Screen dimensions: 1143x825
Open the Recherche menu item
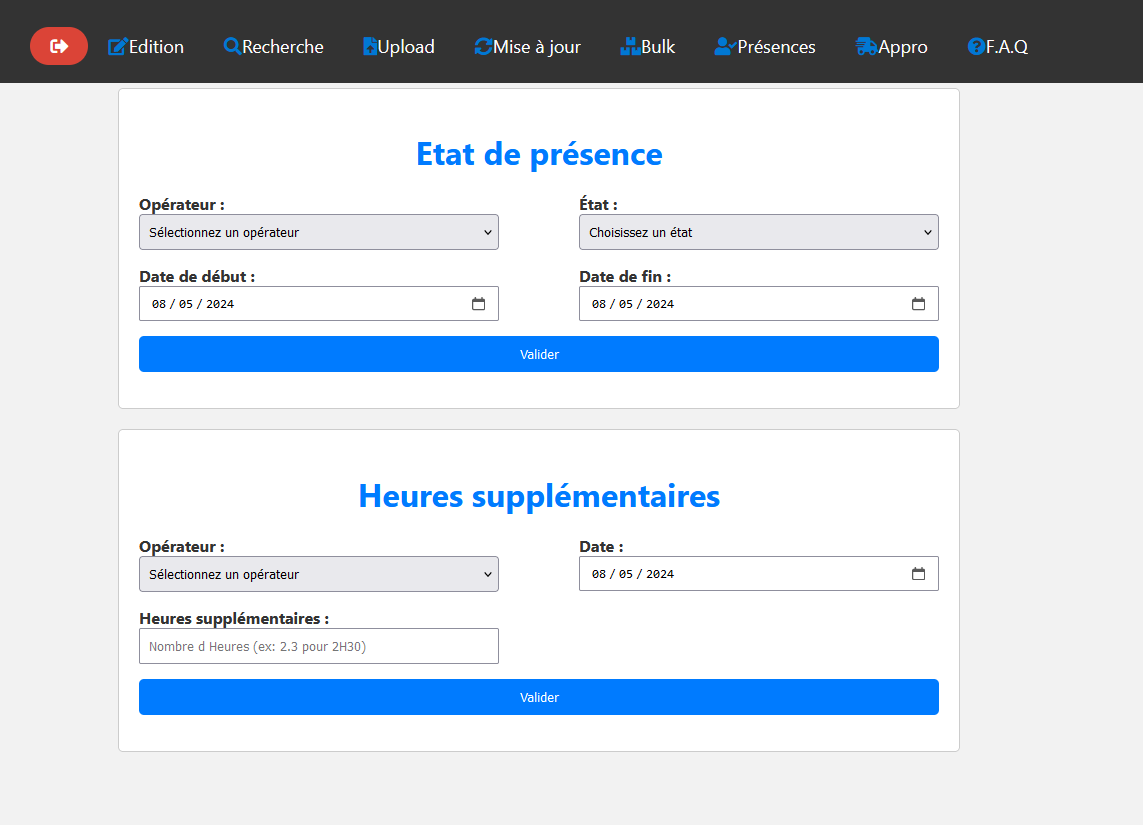283,47
